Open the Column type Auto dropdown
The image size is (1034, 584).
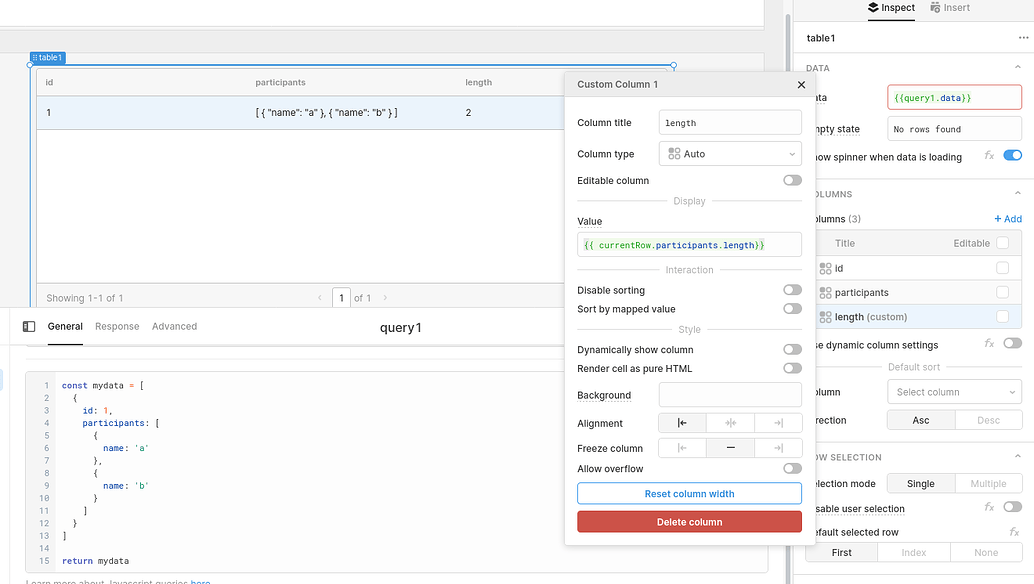(729, 153)
